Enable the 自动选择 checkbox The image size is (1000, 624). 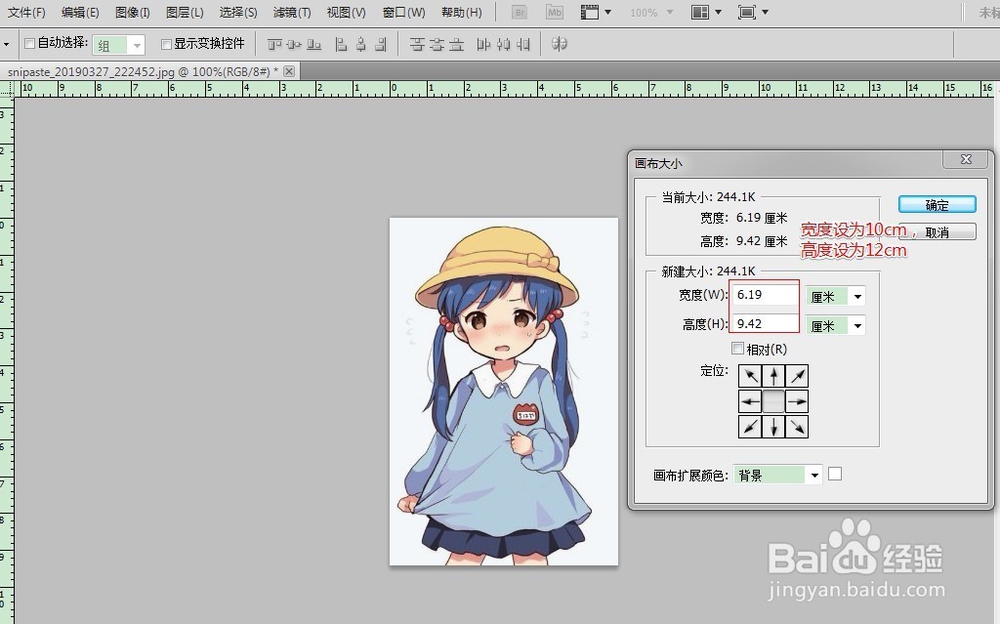tap(29, 43)
